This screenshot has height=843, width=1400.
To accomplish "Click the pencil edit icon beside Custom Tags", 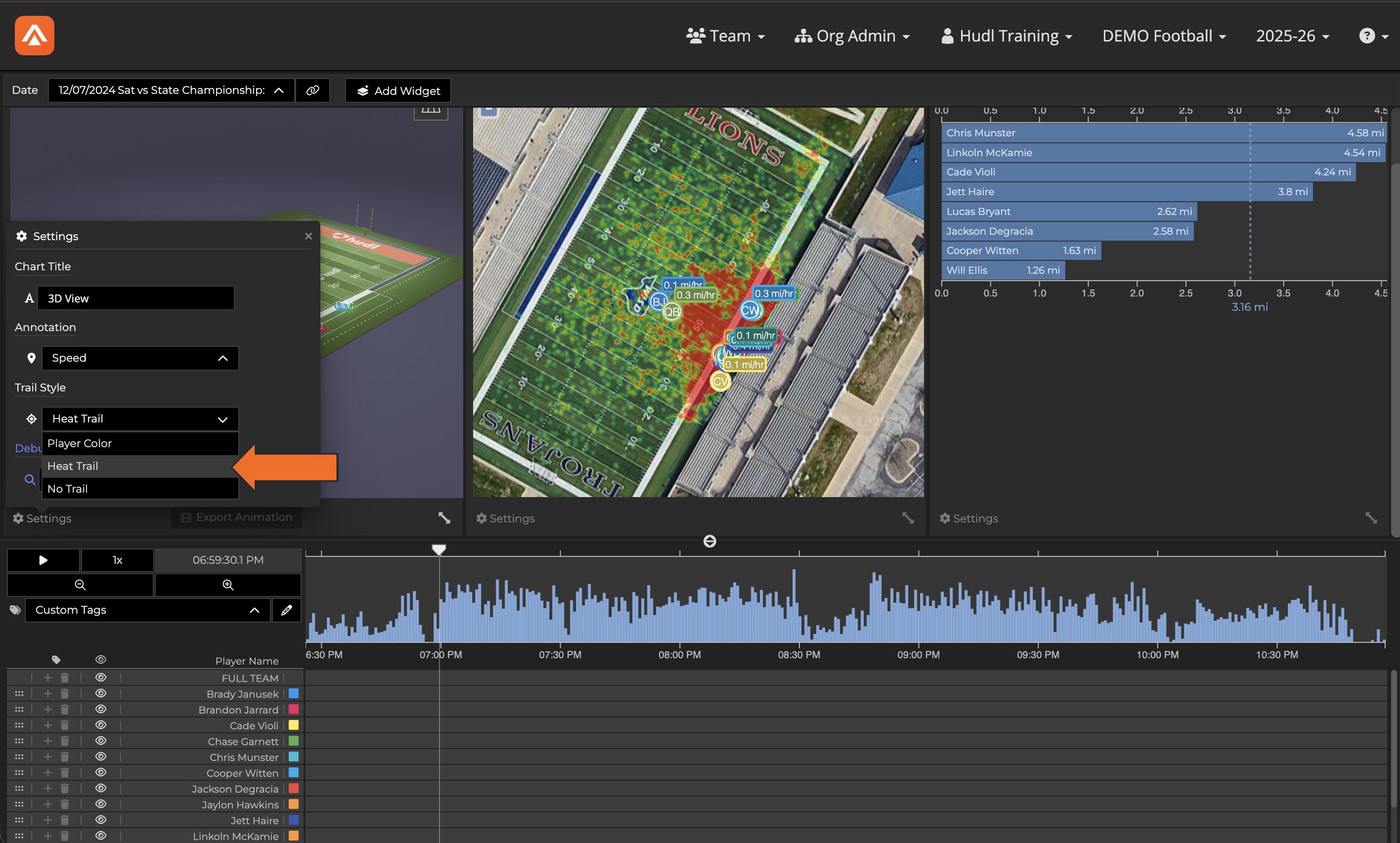I will 286,610.
